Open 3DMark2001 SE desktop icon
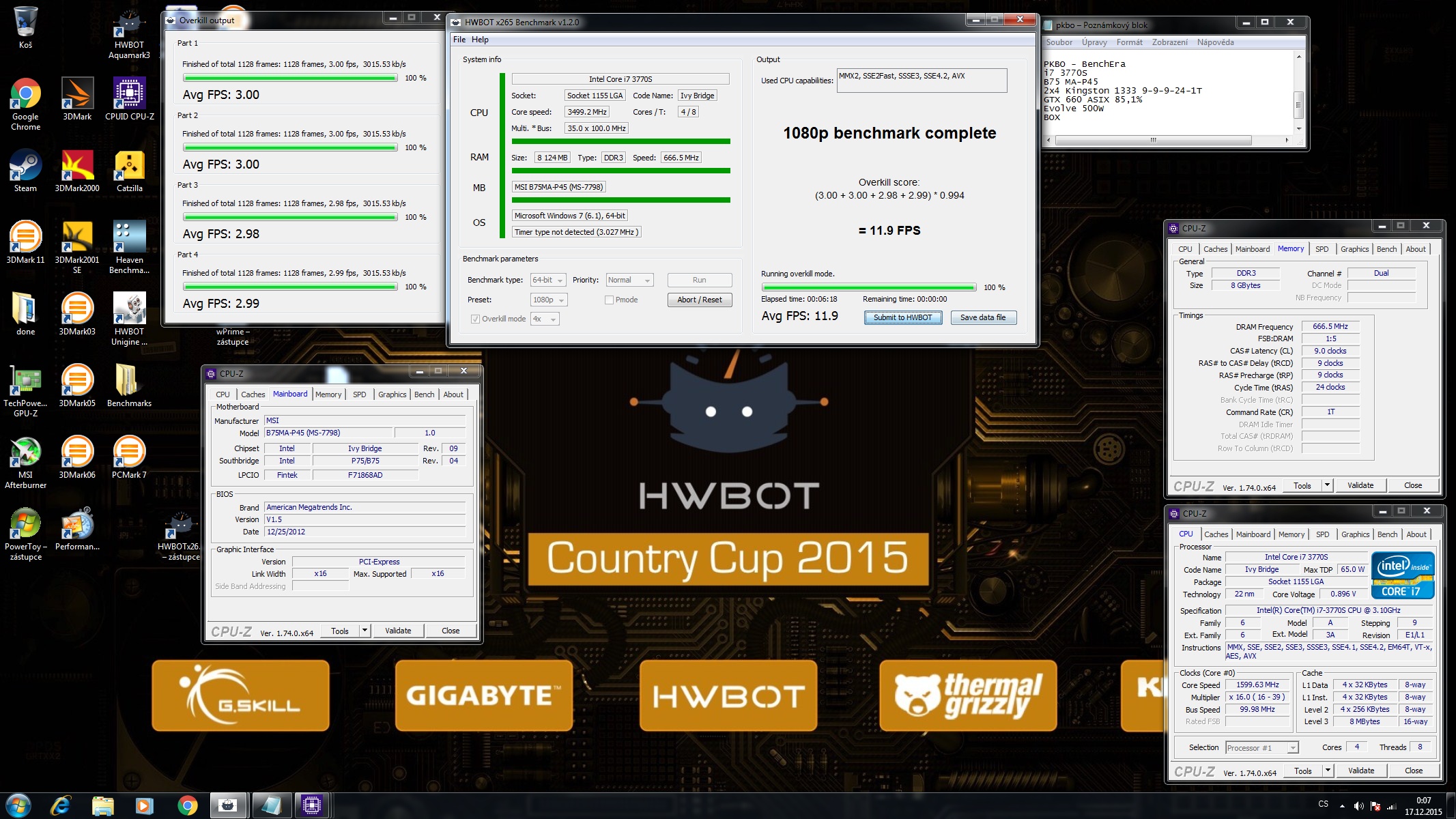 (x=77, y=247)
